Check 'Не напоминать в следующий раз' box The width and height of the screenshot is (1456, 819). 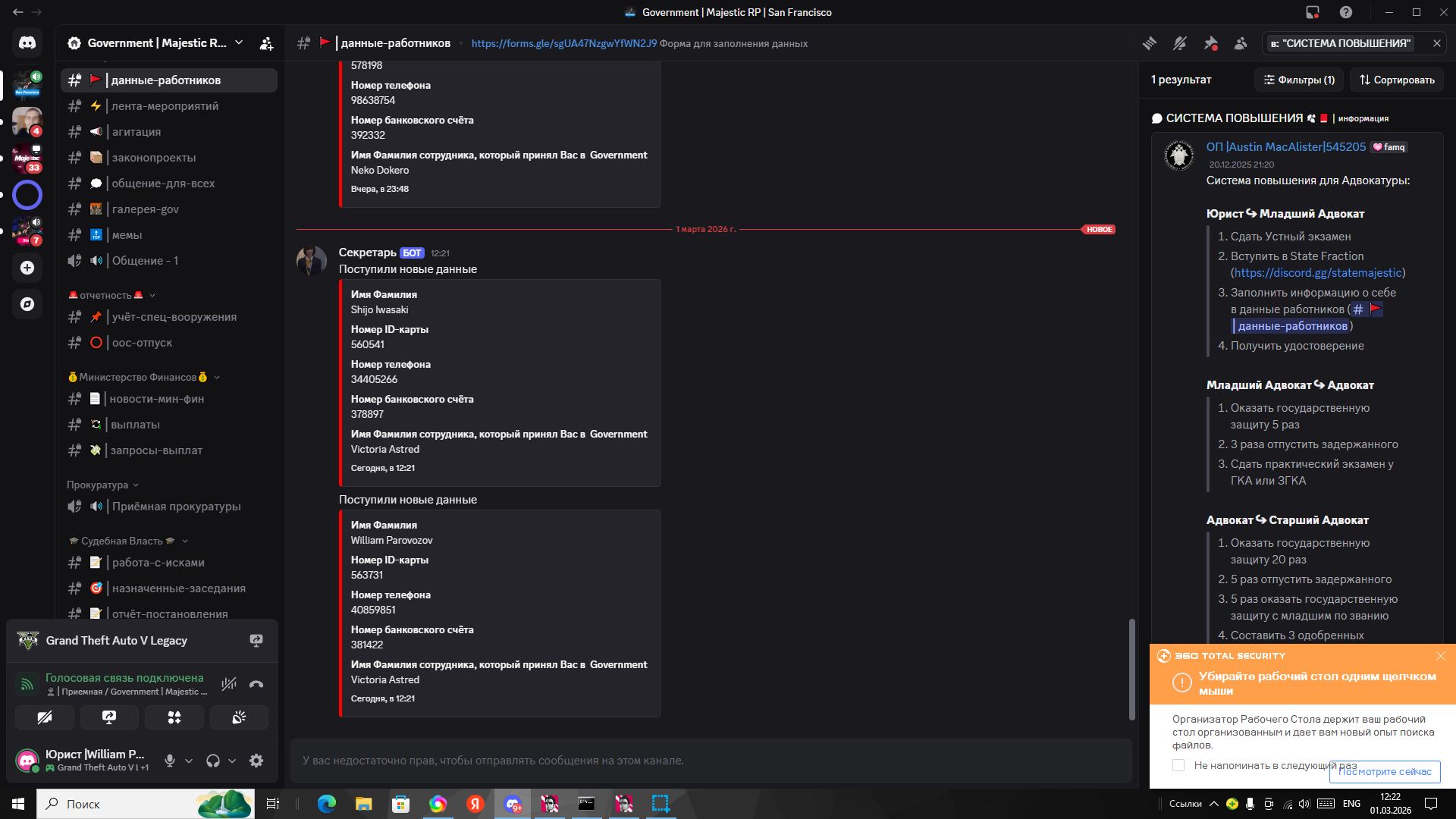click(x=1178, y=765)
